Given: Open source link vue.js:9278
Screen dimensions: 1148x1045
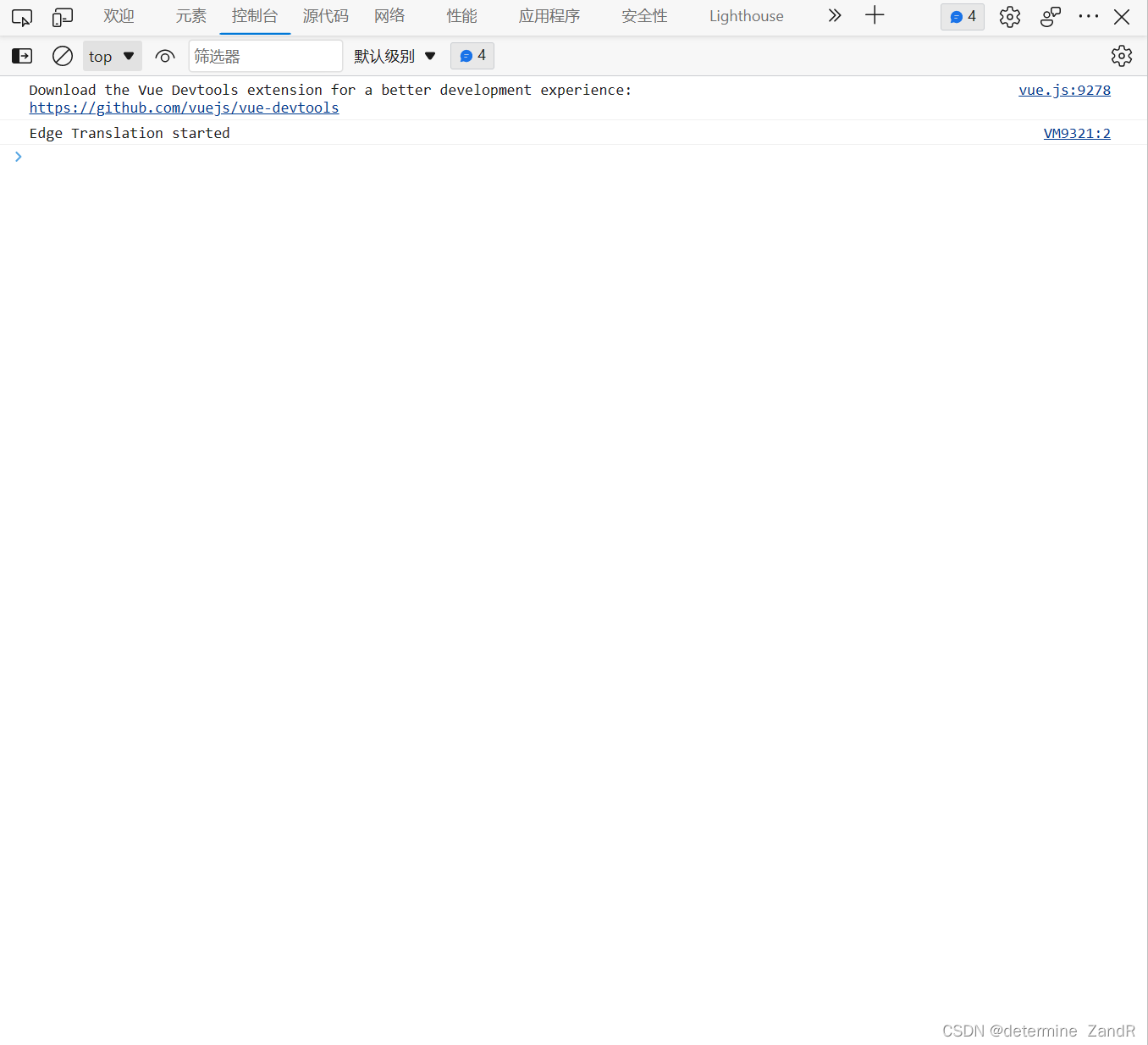Looking at the screenshot, I should (1064, 91).
